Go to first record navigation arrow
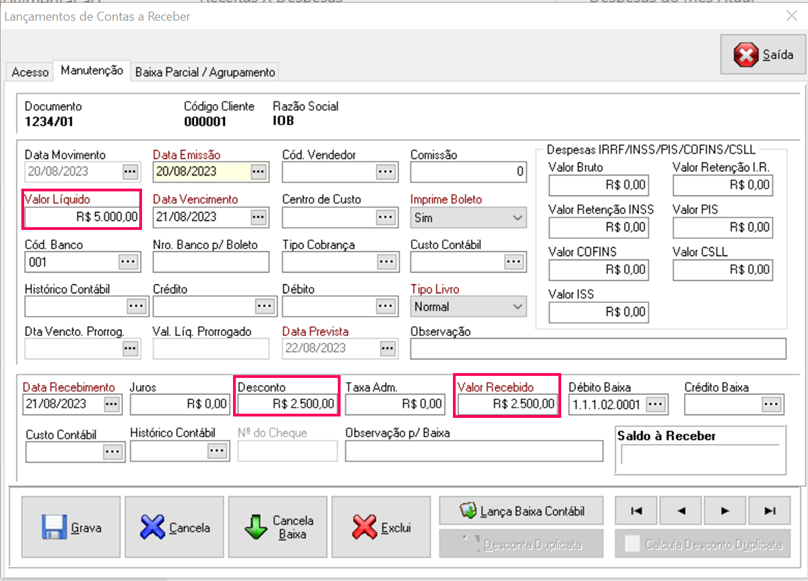The image size is (808, 581). click(636, 510)
